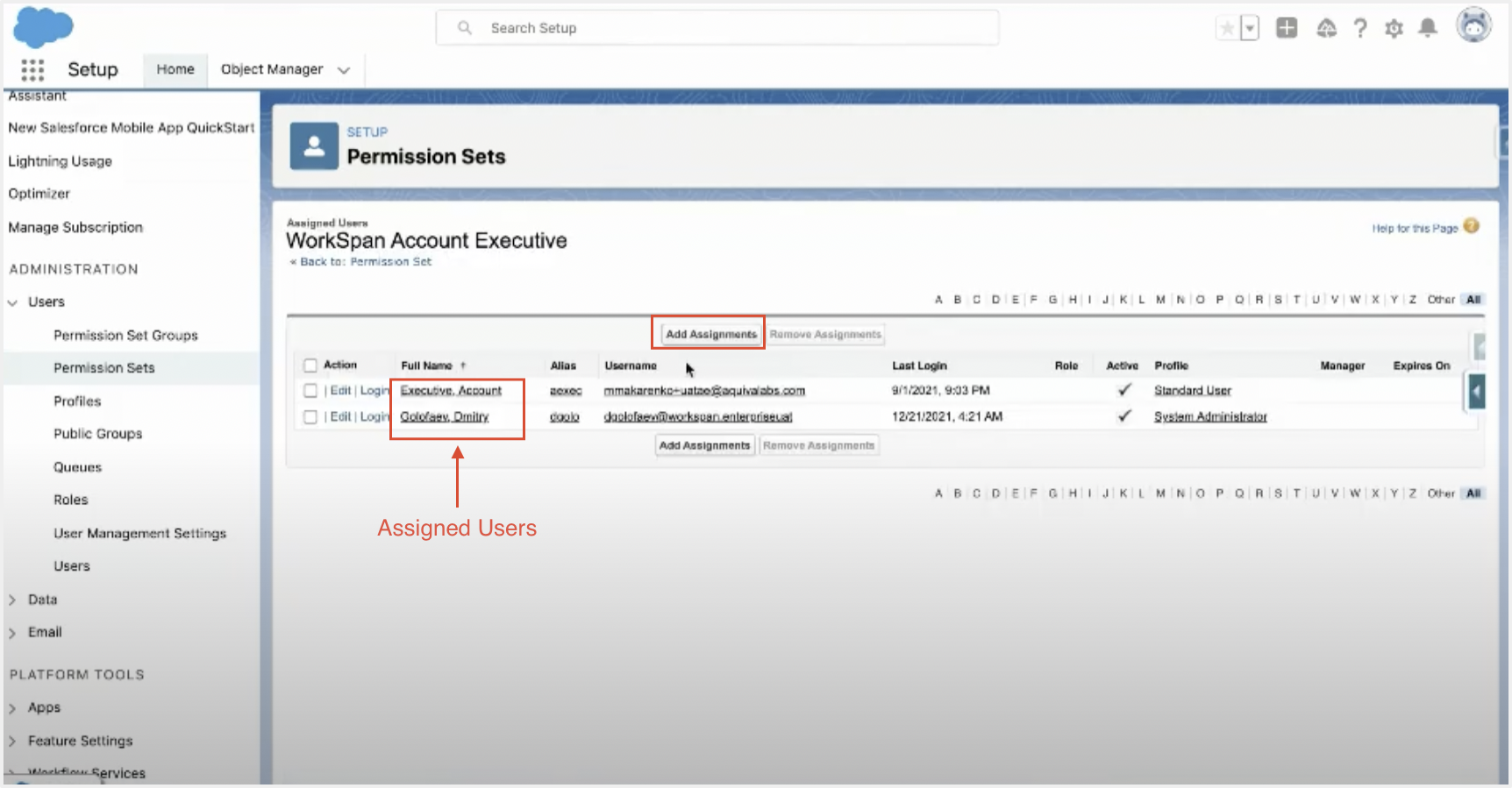Expand the Email section in sidebar

[12, 633]
